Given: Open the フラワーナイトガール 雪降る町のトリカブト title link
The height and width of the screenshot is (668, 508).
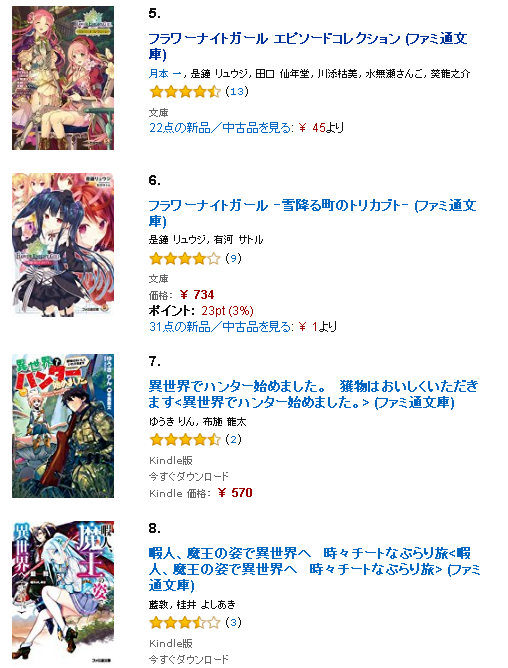Looking at the screenshot, I should tap(312, 213).
